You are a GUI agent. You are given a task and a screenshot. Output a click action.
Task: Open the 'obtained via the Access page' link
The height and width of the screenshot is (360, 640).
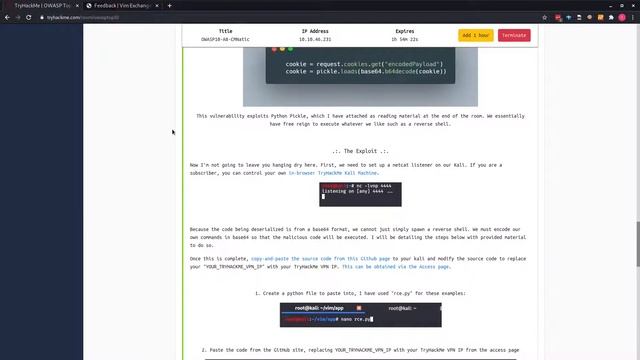click(x=396, y=267)
